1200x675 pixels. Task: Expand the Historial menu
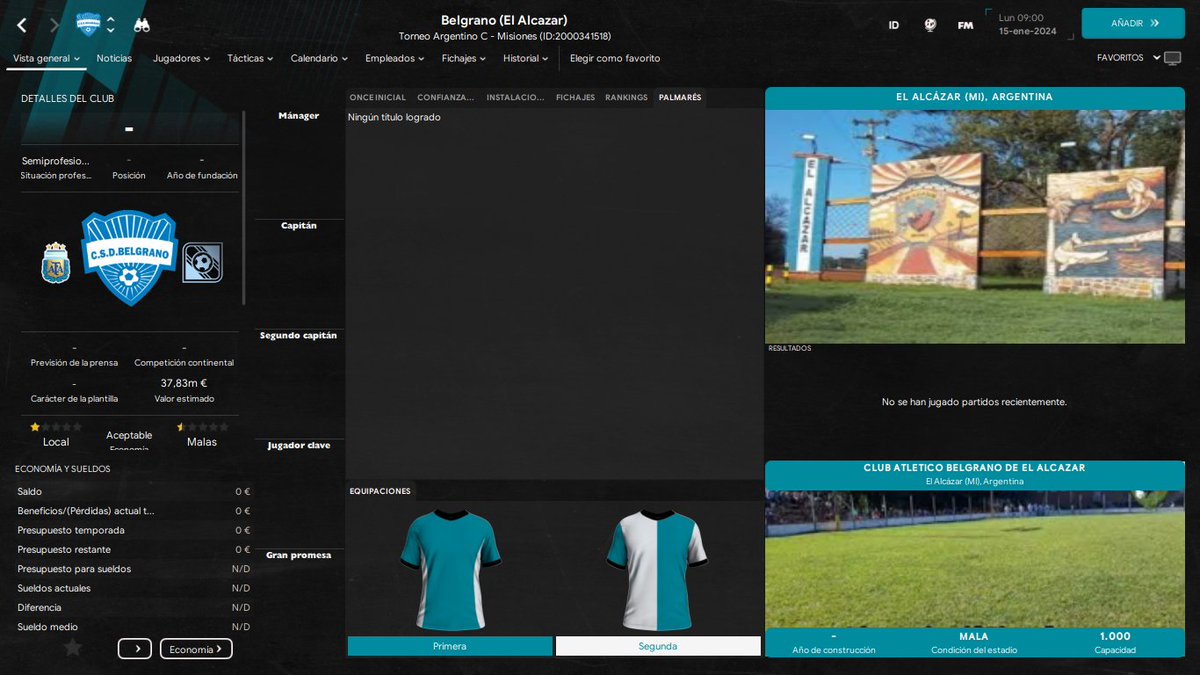click(x=526, y=59)
